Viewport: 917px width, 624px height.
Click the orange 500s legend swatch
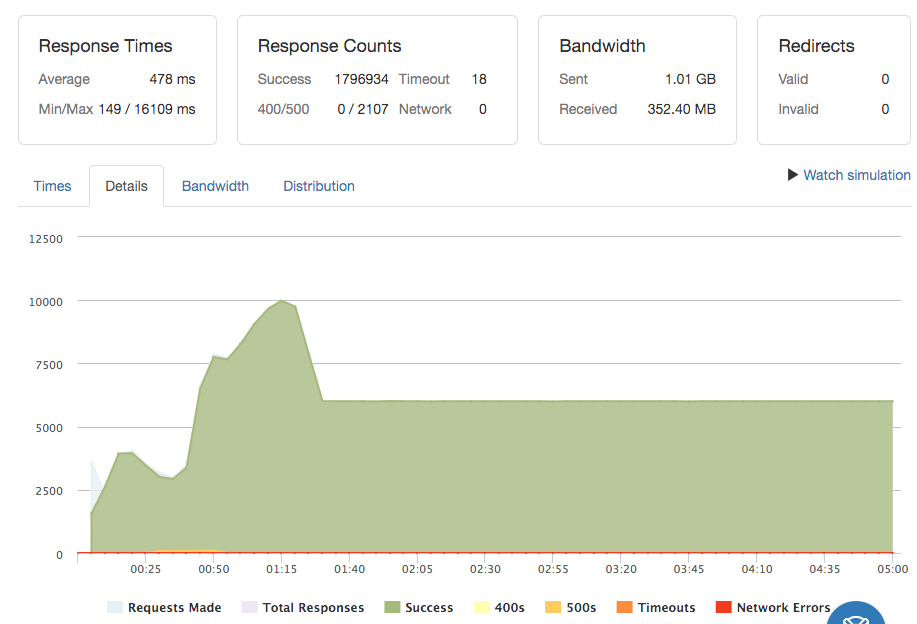point(553,607)
